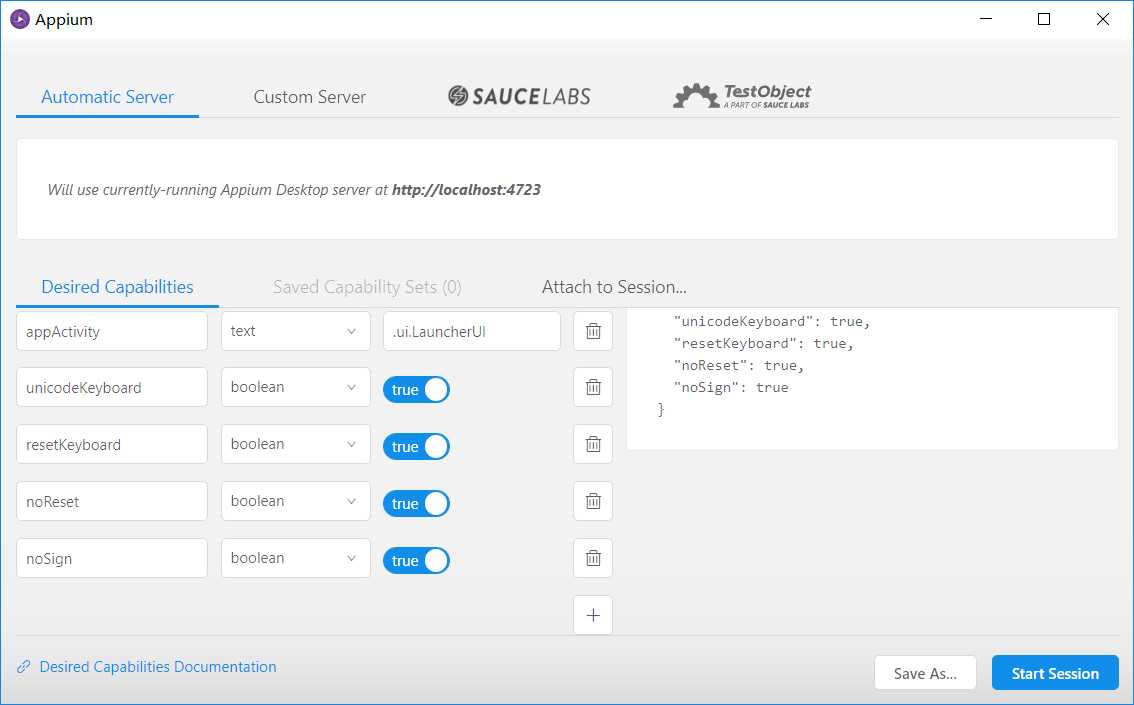Open Saved Capability Sets tab
Image resolution: width=1134 pixels, height=705 pixels.
(367, 287)
